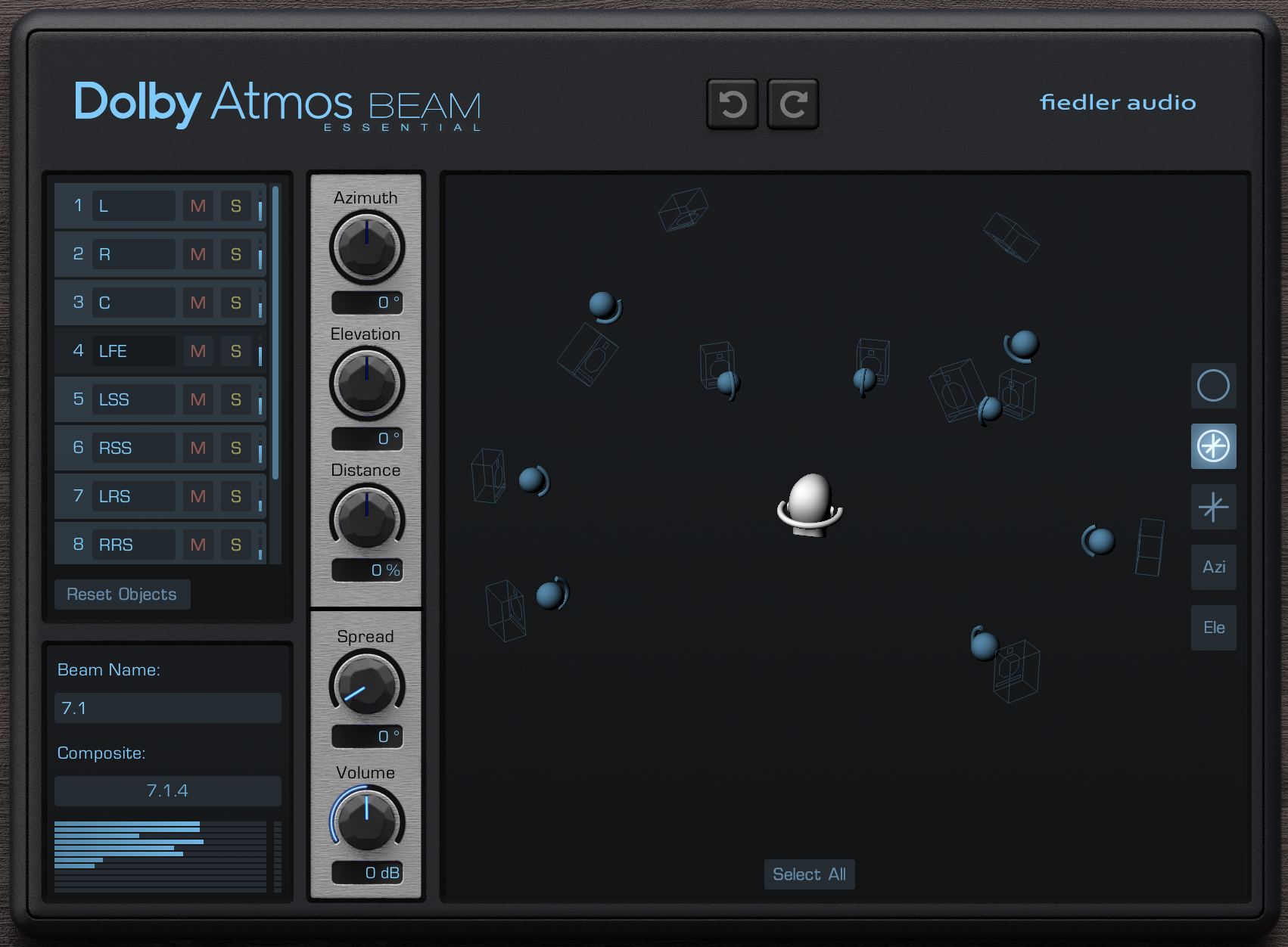Mute the LRS channel
This screenshot has height=947, width=1288.
[x=198, y=496]
